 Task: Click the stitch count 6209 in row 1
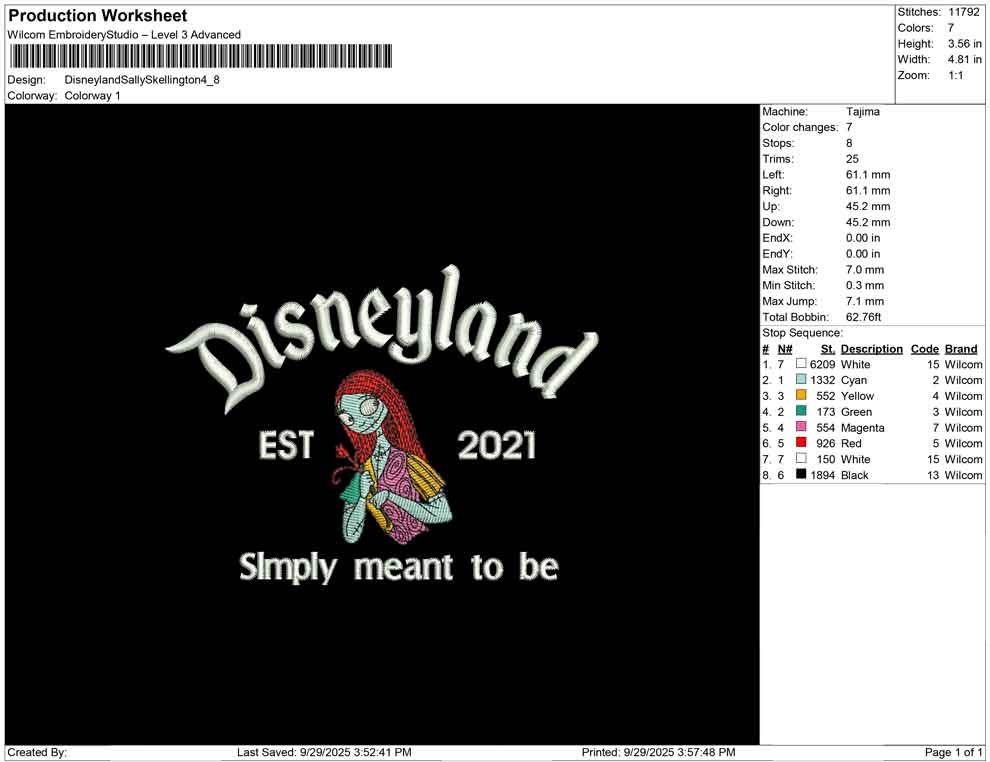click(x=823, y=364)
